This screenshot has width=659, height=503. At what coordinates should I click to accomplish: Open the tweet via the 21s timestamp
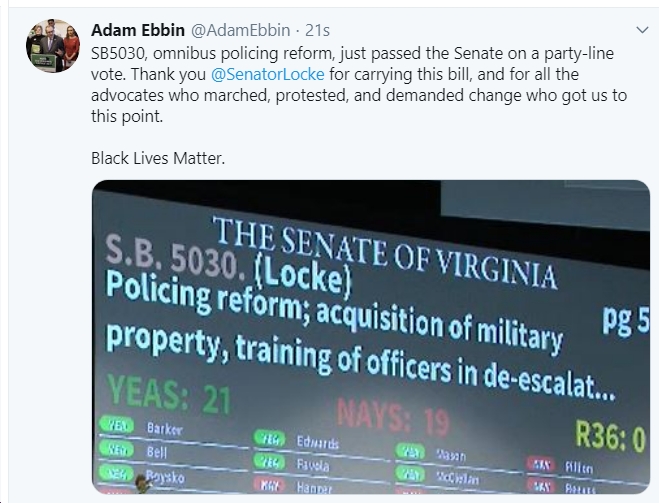(x=317, y=30)
